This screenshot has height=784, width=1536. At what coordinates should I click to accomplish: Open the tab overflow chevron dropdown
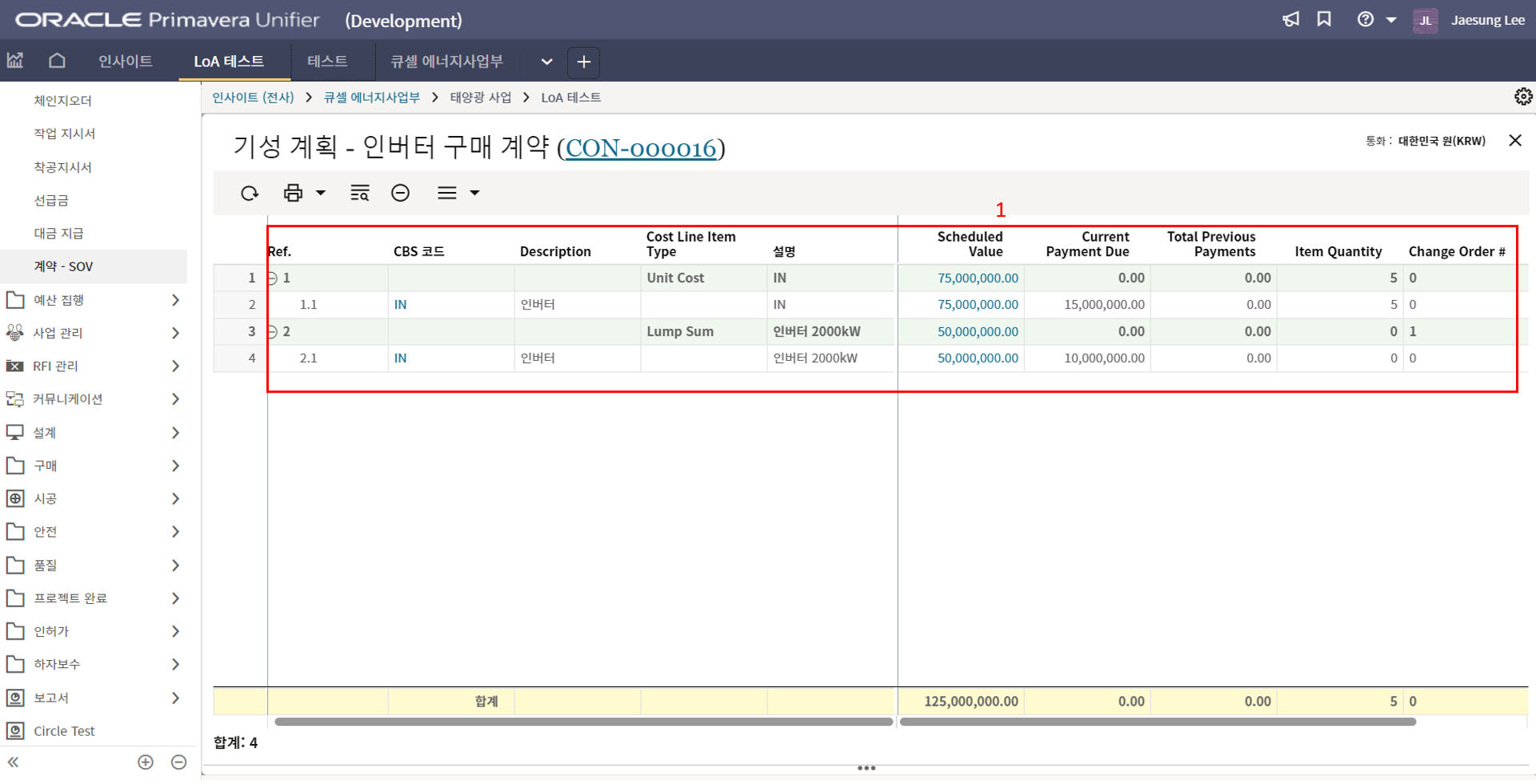[x=546, y=62]
